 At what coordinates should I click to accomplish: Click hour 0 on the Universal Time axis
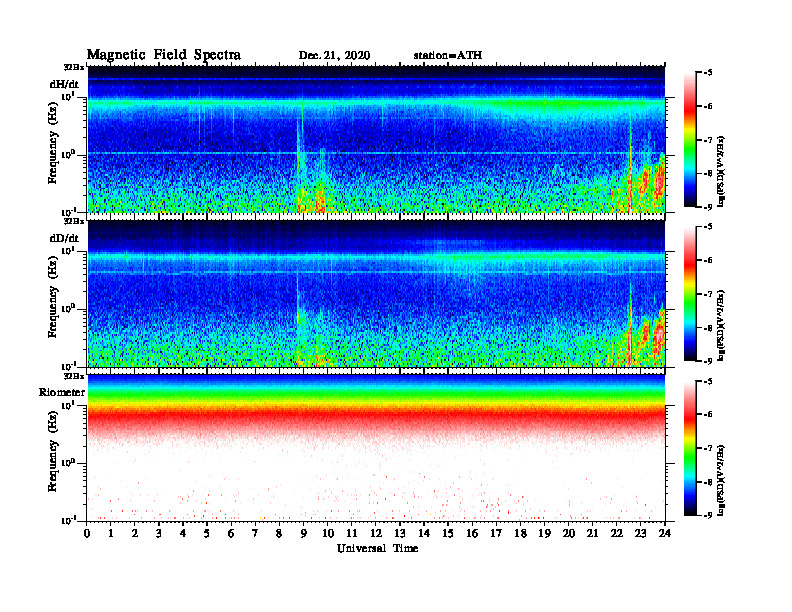87,533
